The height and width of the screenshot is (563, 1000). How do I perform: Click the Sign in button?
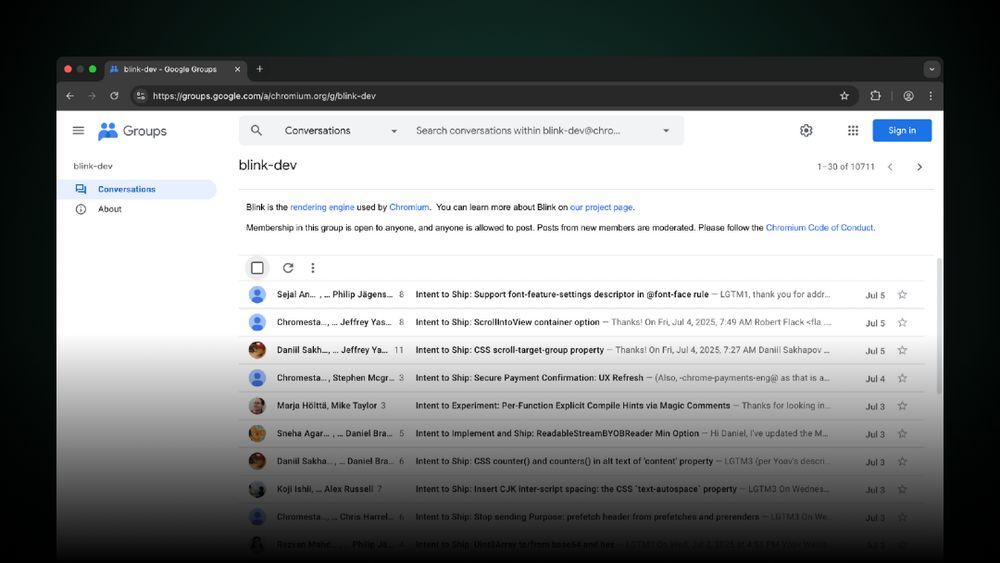point(902,130)
